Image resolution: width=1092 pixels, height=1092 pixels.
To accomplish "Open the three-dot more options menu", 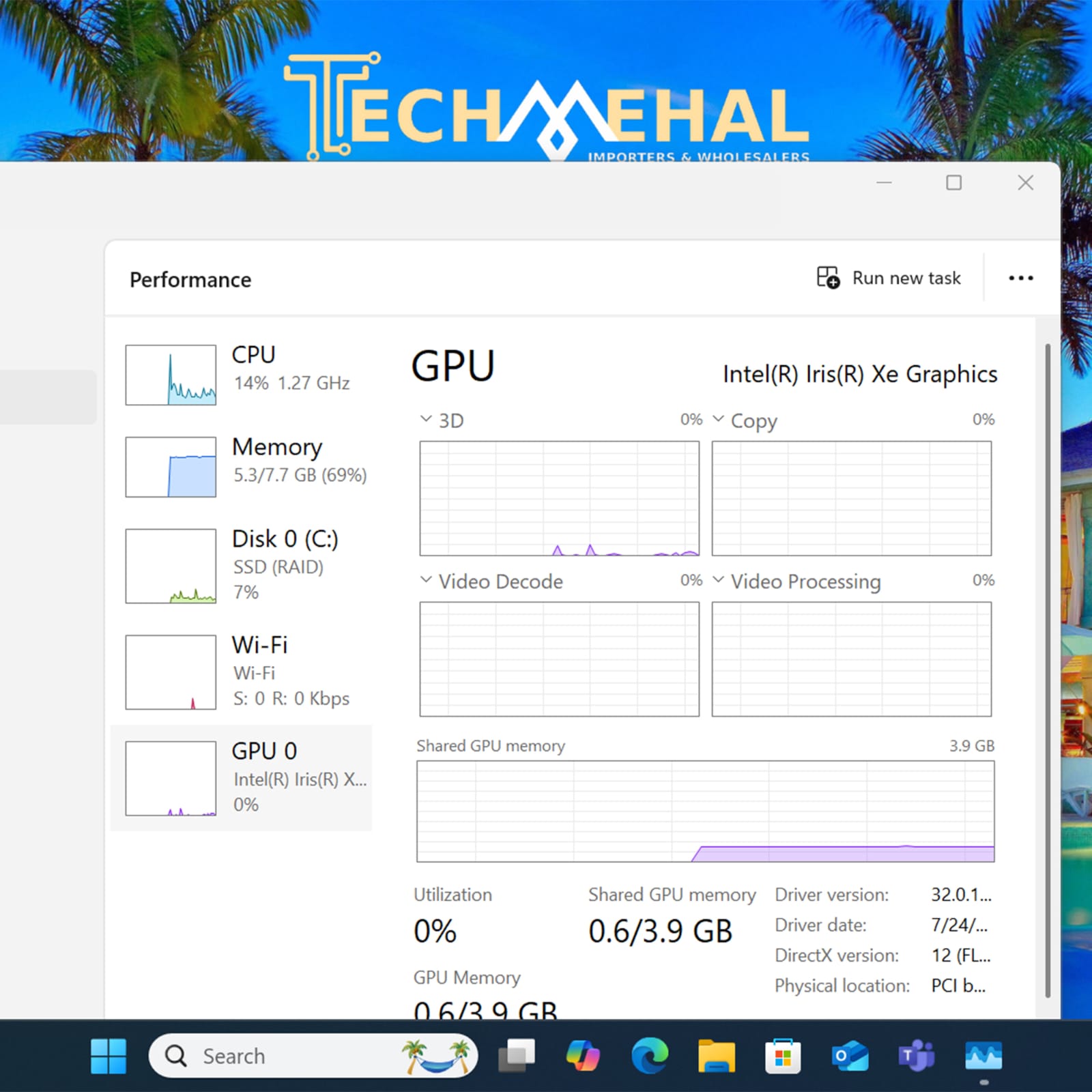I will [1020, 278].
